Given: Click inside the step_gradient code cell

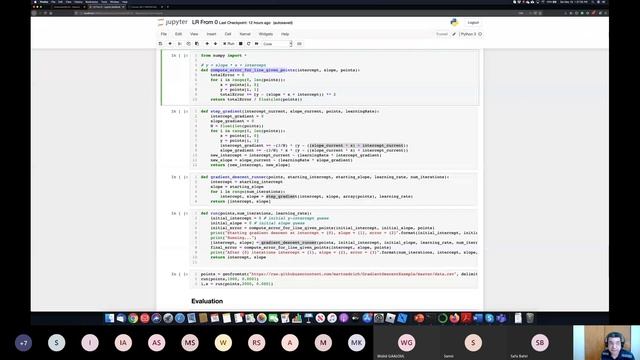Looking at the screenshot, I should tap(334, 138).
